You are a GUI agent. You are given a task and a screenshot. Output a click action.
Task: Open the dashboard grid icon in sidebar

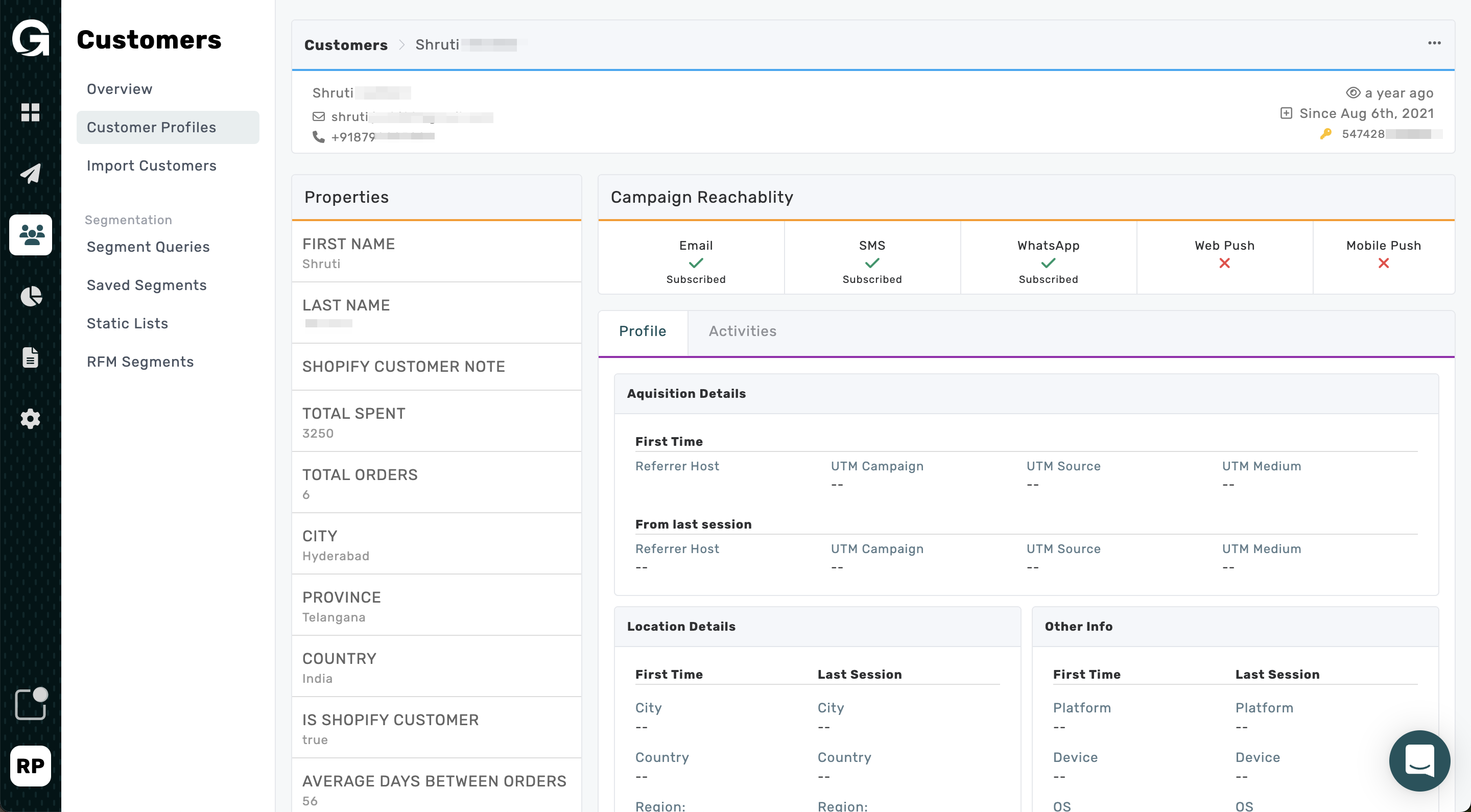click(x=30, y=112)
